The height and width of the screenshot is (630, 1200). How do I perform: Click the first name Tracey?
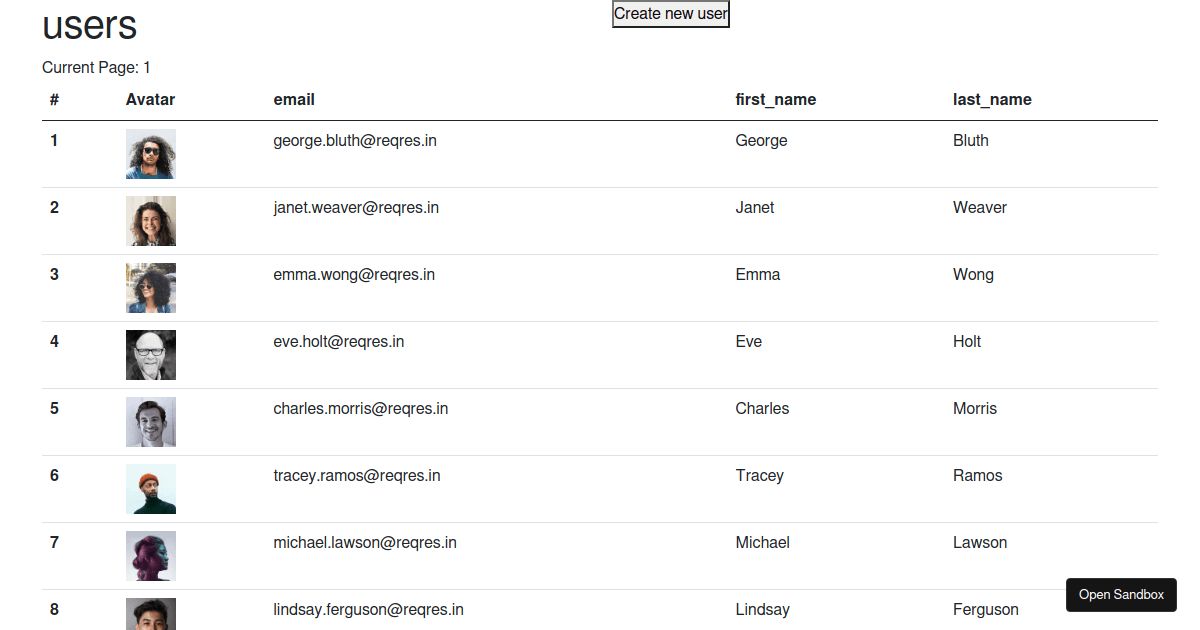point(759,476)
